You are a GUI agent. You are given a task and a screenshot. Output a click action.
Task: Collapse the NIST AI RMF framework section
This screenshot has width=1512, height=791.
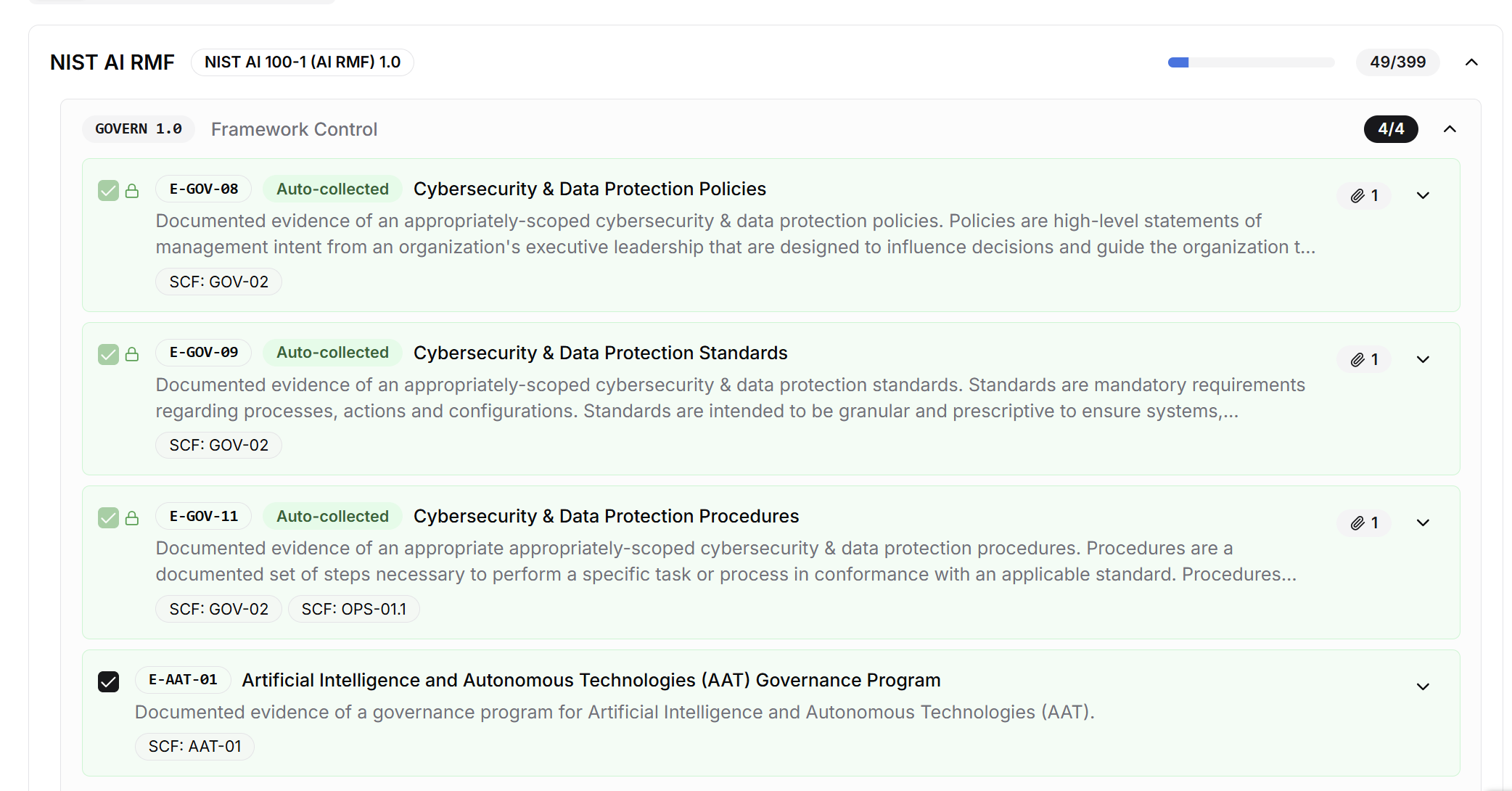point(1471,62)
